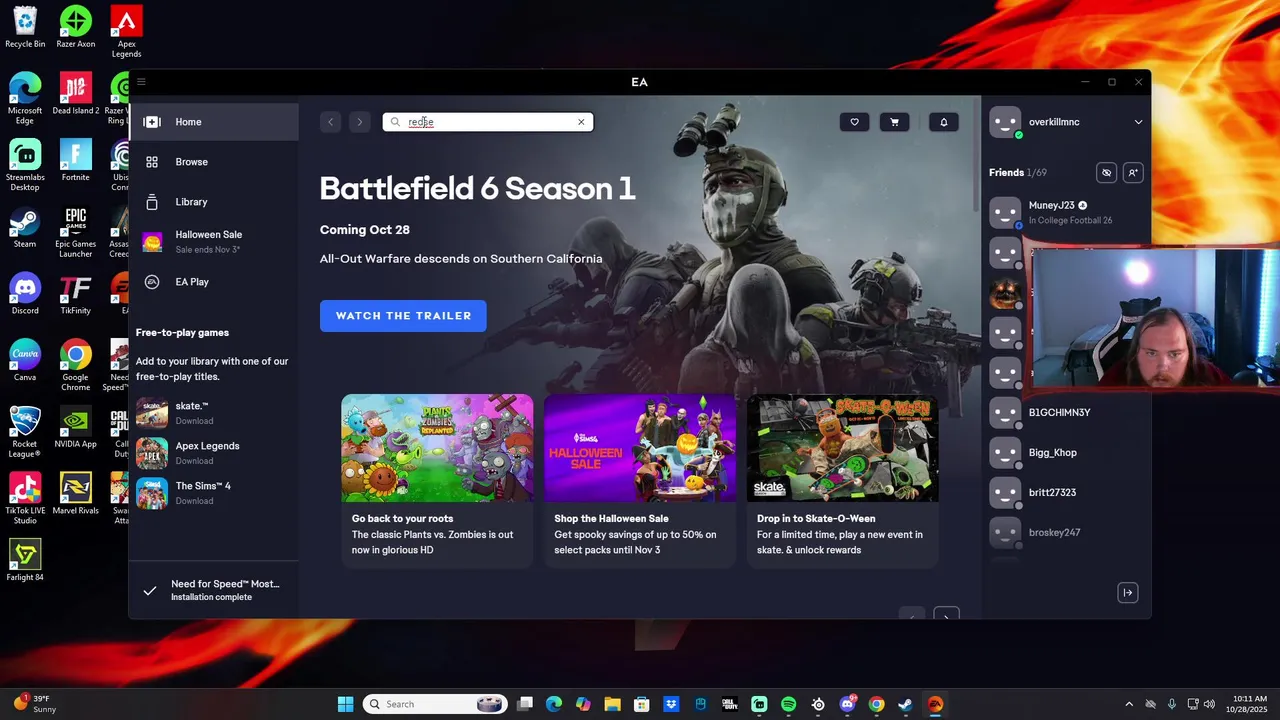Open the shopping cart

click(894, 122)
